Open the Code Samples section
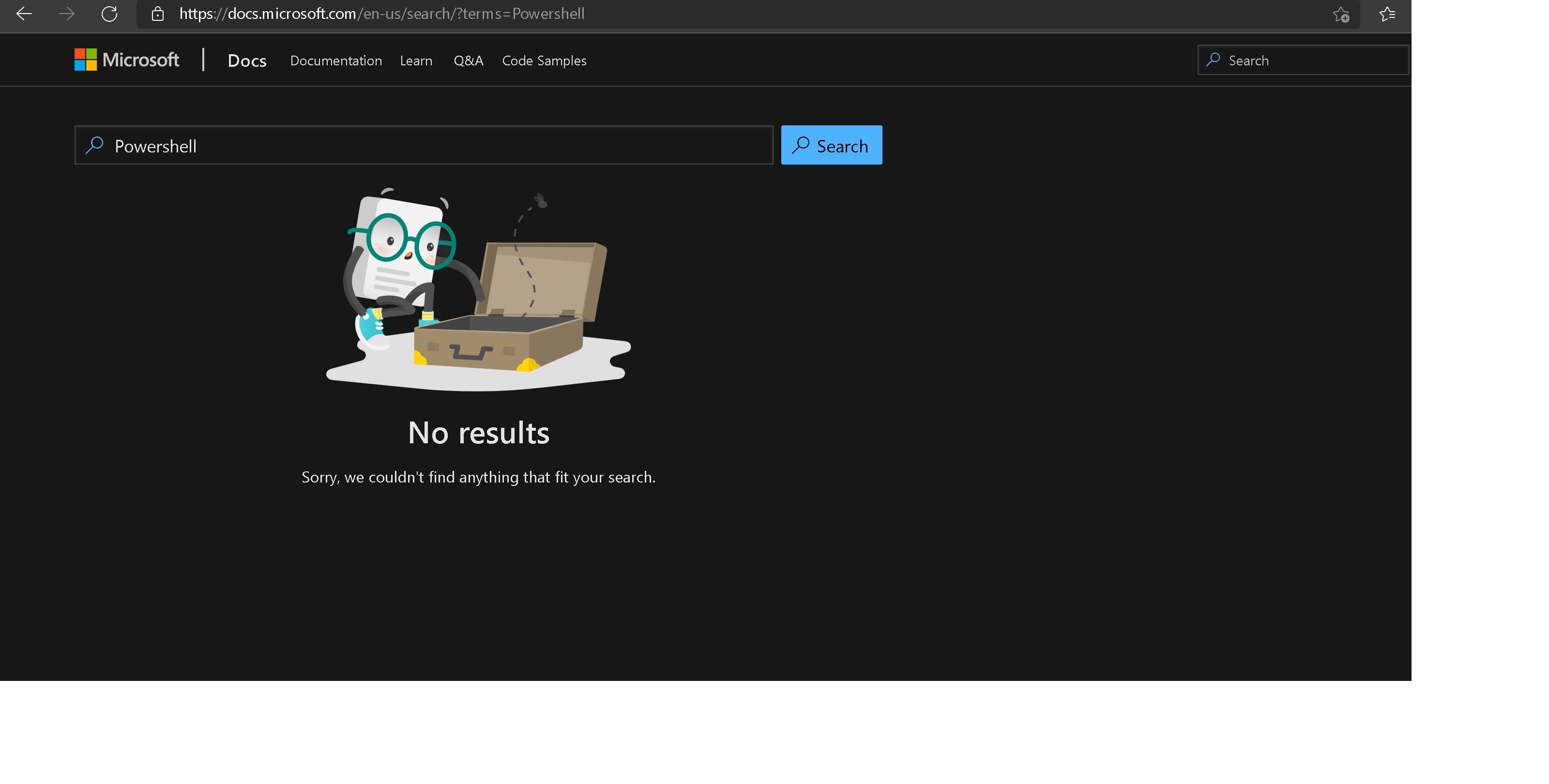 pos(544,60)
